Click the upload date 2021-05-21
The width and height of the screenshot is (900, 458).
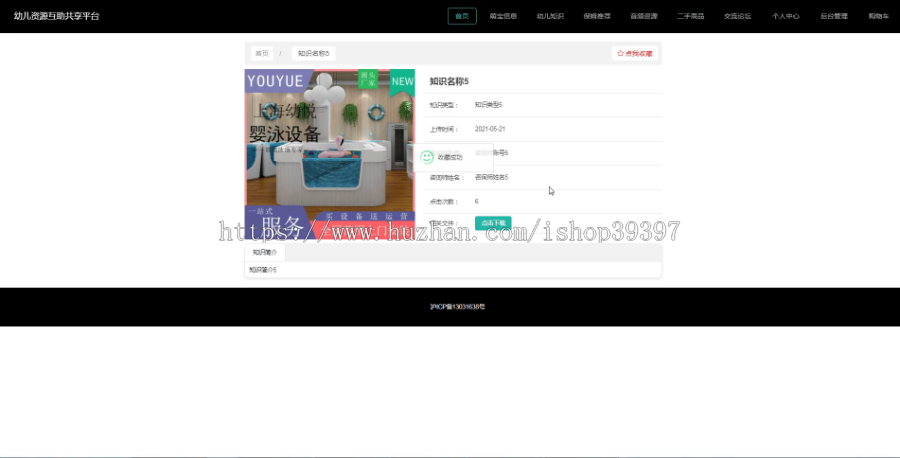490,129
